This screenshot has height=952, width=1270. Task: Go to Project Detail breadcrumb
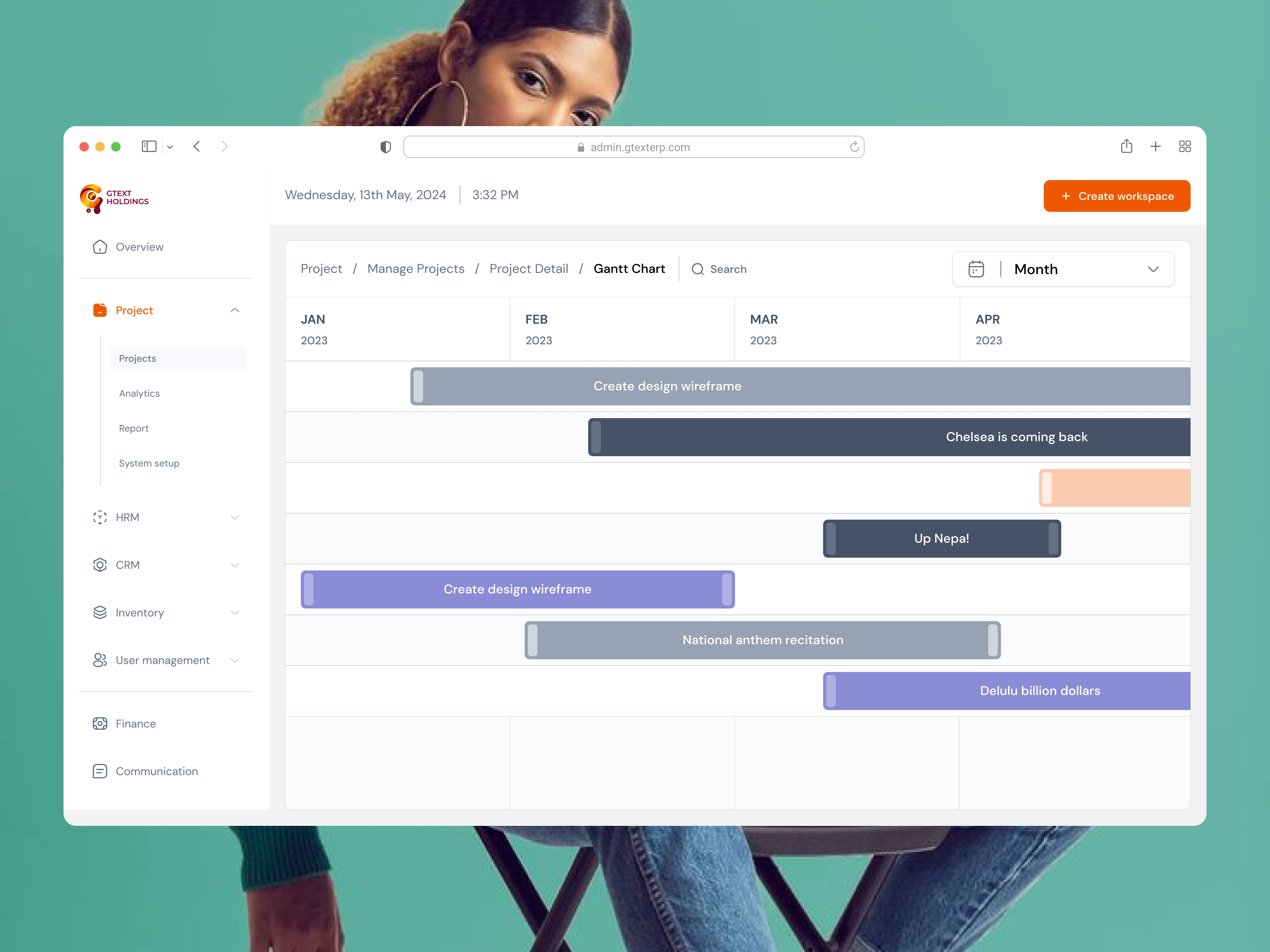coord(529,269)
